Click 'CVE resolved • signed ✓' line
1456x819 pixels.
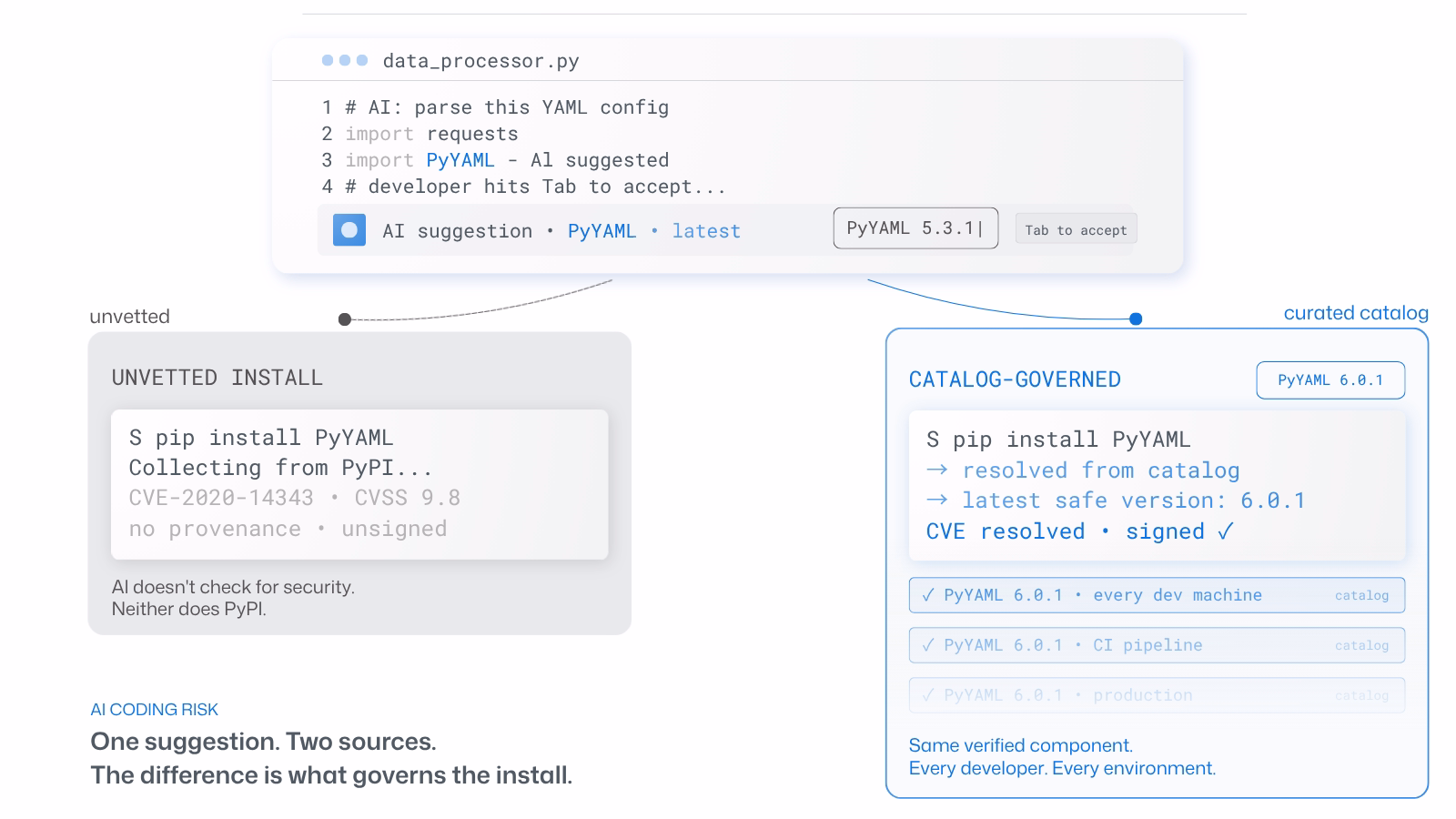point(1080,531)
